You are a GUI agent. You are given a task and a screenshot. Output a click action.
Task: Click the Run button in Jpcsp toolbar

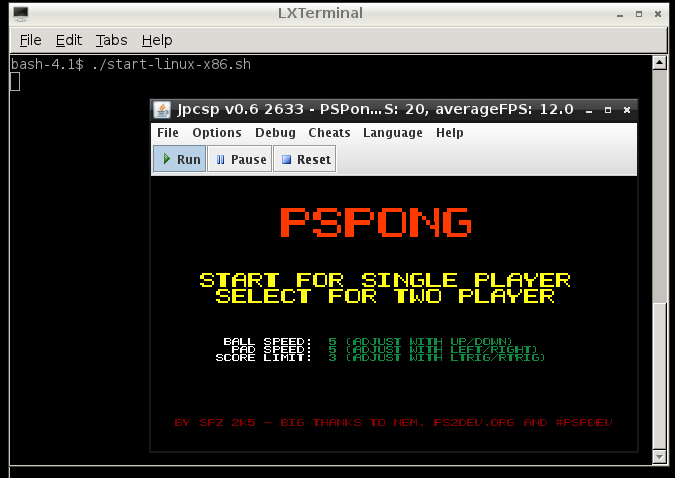click(x=180, y=159)
